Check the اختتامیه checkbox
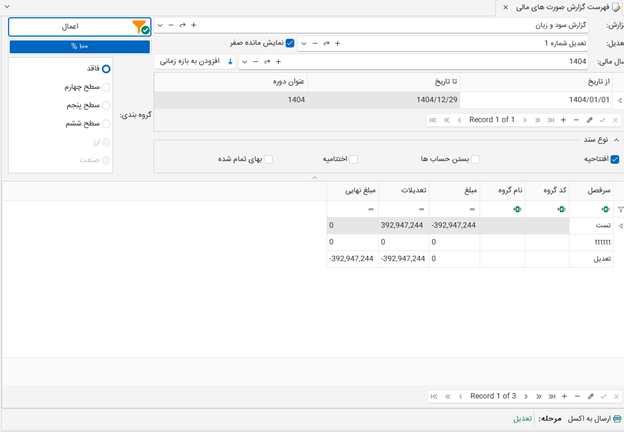The height and width of the screenshot is (432, 624). [353, 160]
